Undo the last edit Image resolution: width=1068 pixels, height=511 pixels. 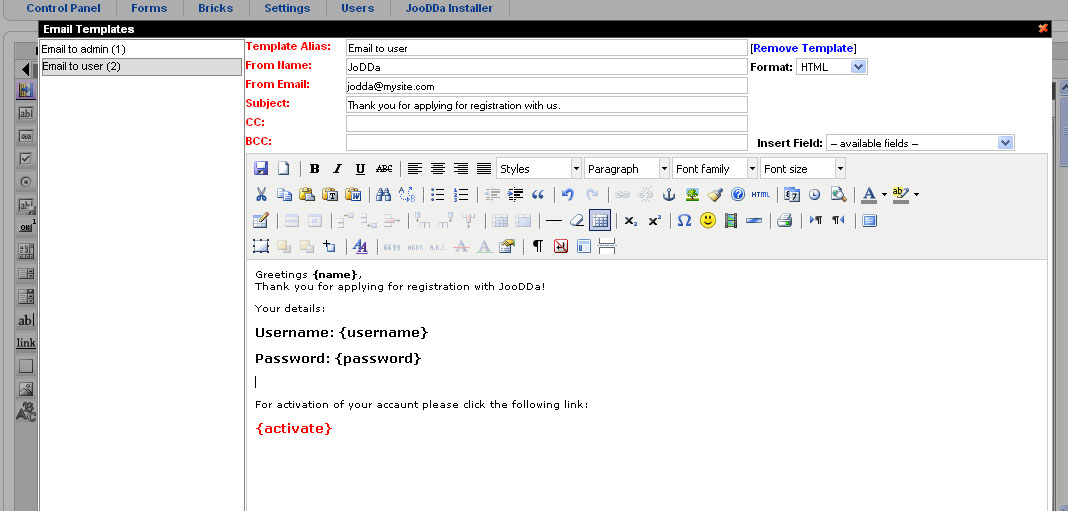(568, 194)
